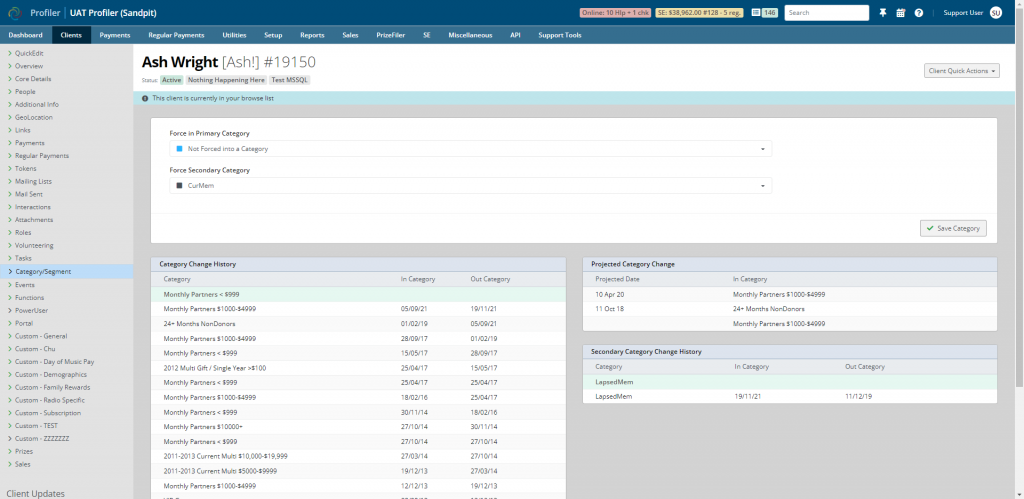This screenshot has width=1024, height=499.
Task: Open the help question mark icon
Action: (919, 12)
